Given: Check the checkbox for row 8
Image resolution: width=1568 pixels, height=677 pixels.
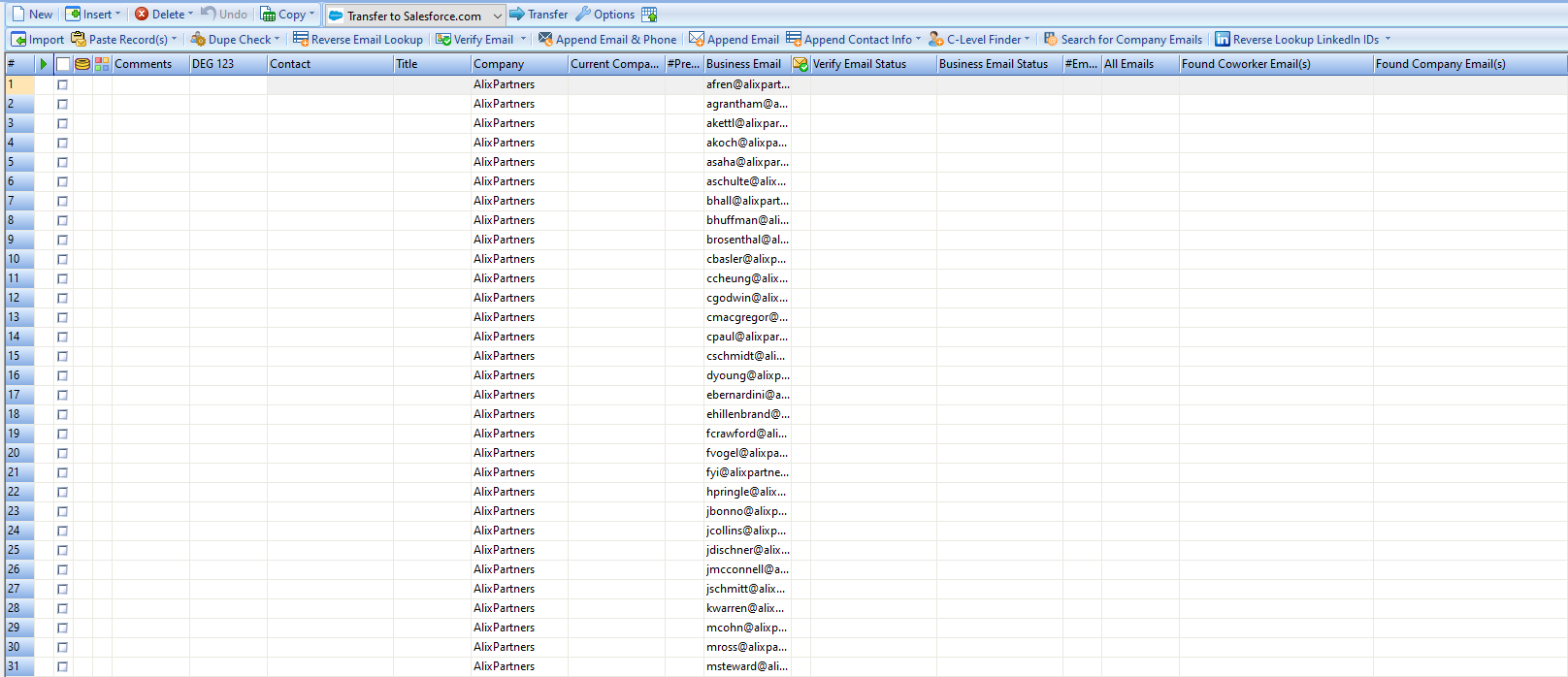Looking at the screenshot, I should 63,221.
